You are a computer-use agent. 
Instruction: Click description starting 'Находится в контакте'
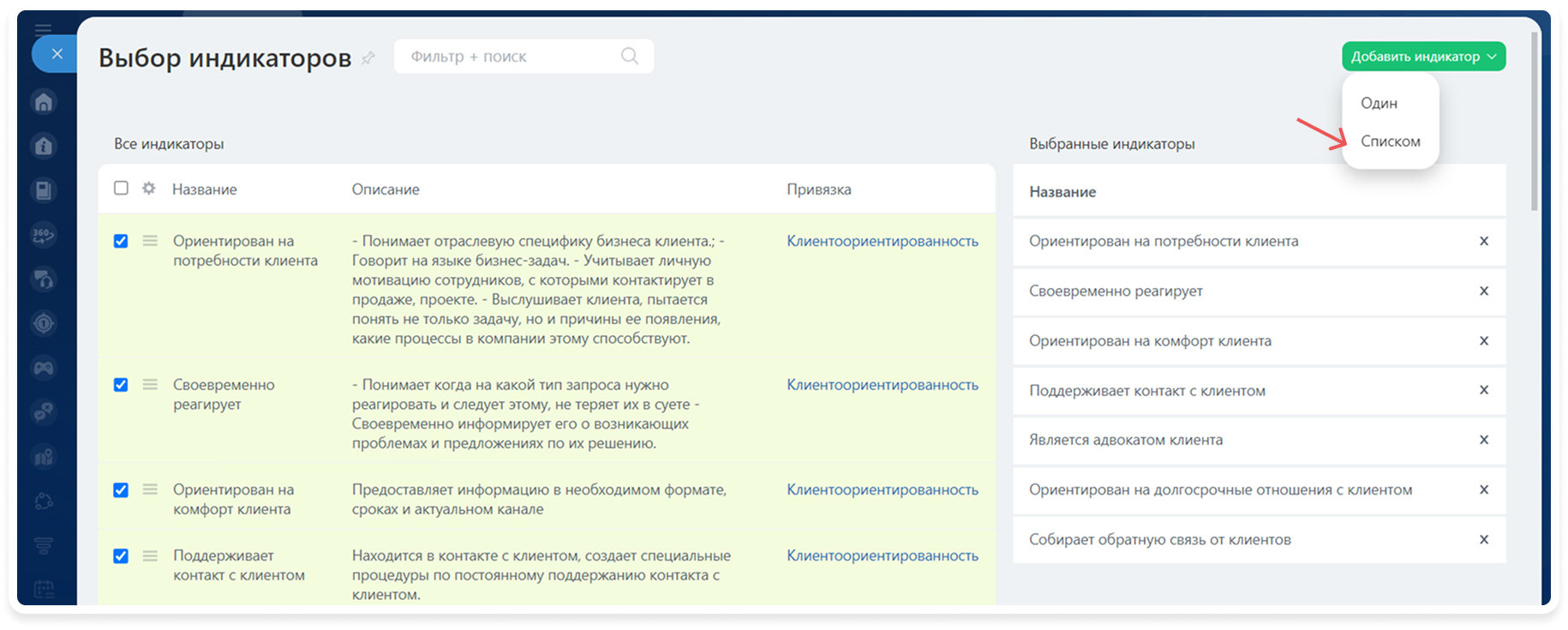pos(542,575)
